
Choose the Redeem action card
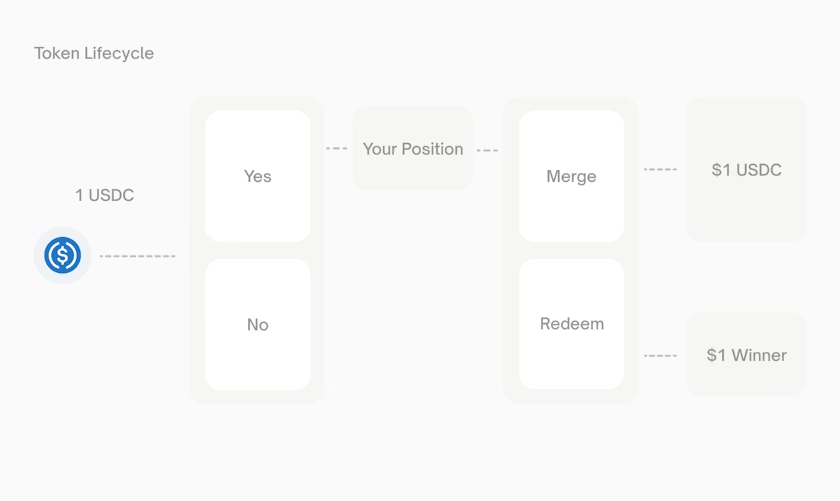571,324
